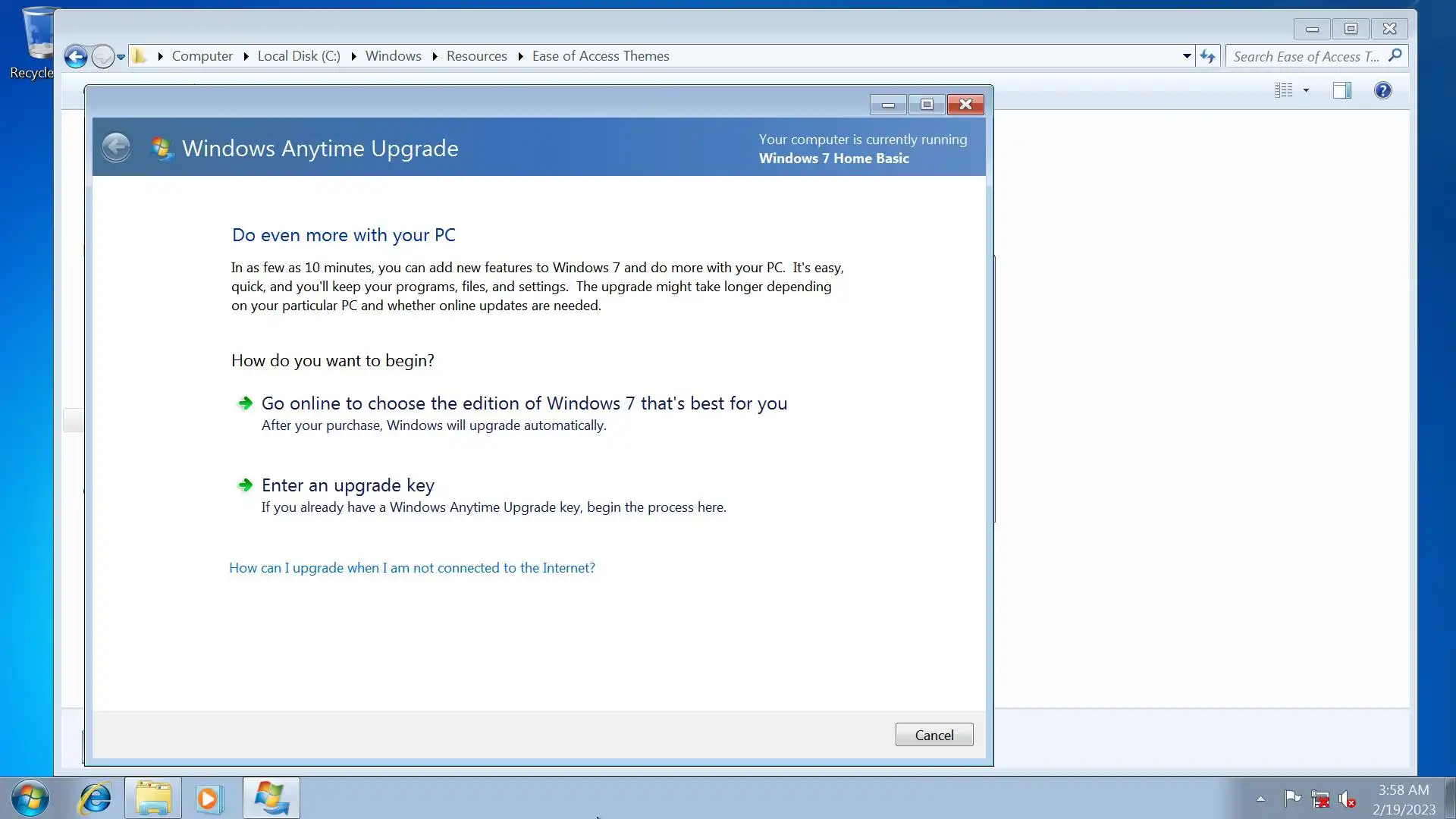Launch Internet Explorer from taskbar
This screenshot has width=1456, height=819.
(x=96, y=799)
